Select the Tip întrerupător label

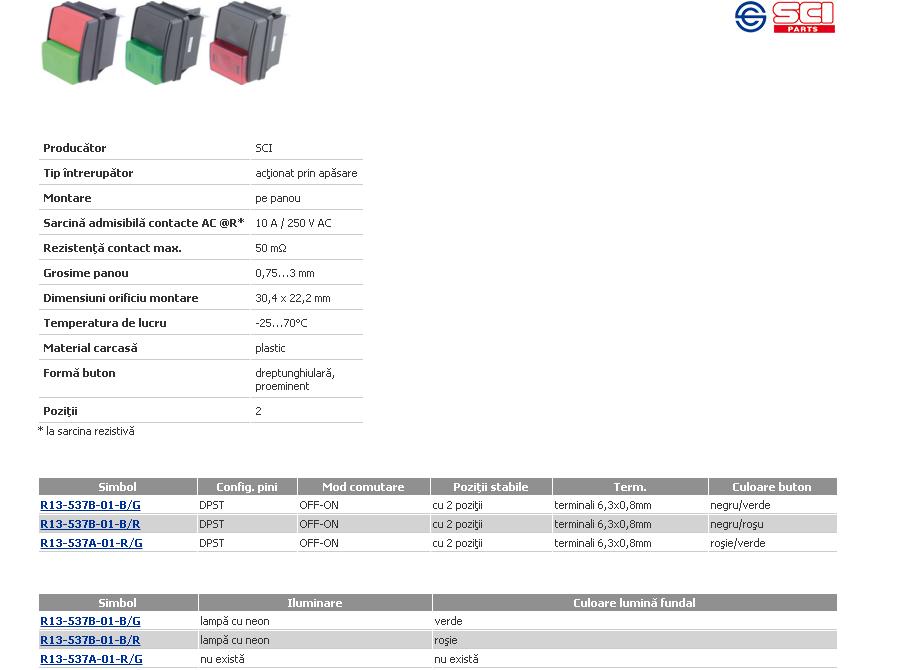(x=88, y=173)
